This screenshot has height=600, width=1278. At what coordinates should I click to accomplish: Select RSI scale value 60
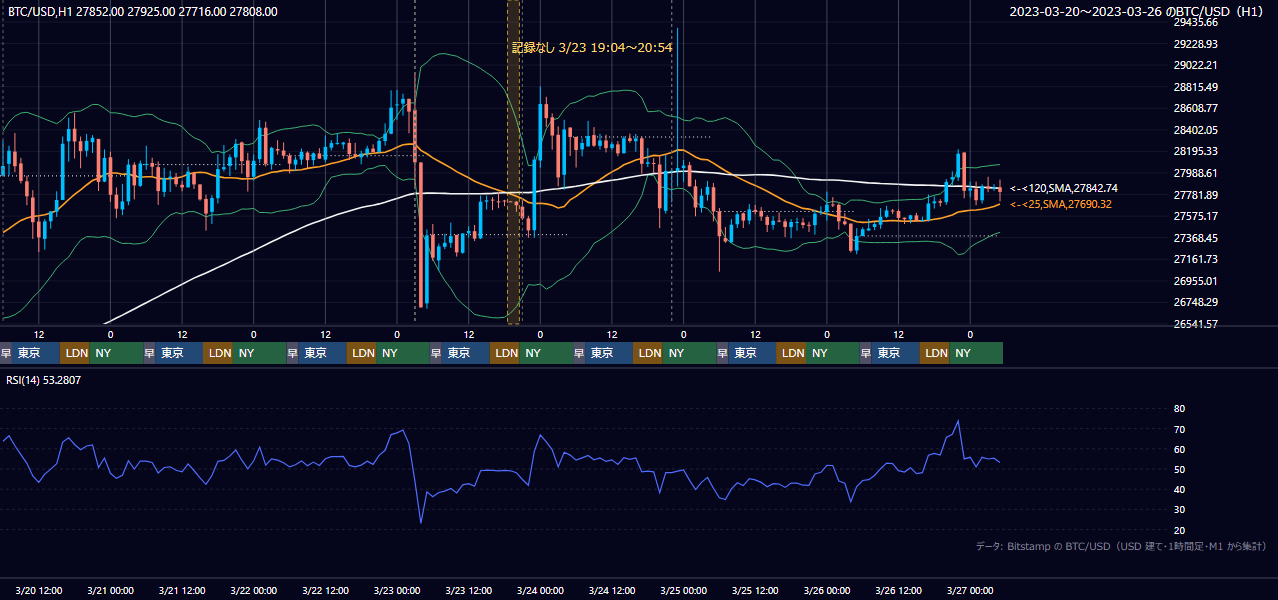click(1179, 449)
